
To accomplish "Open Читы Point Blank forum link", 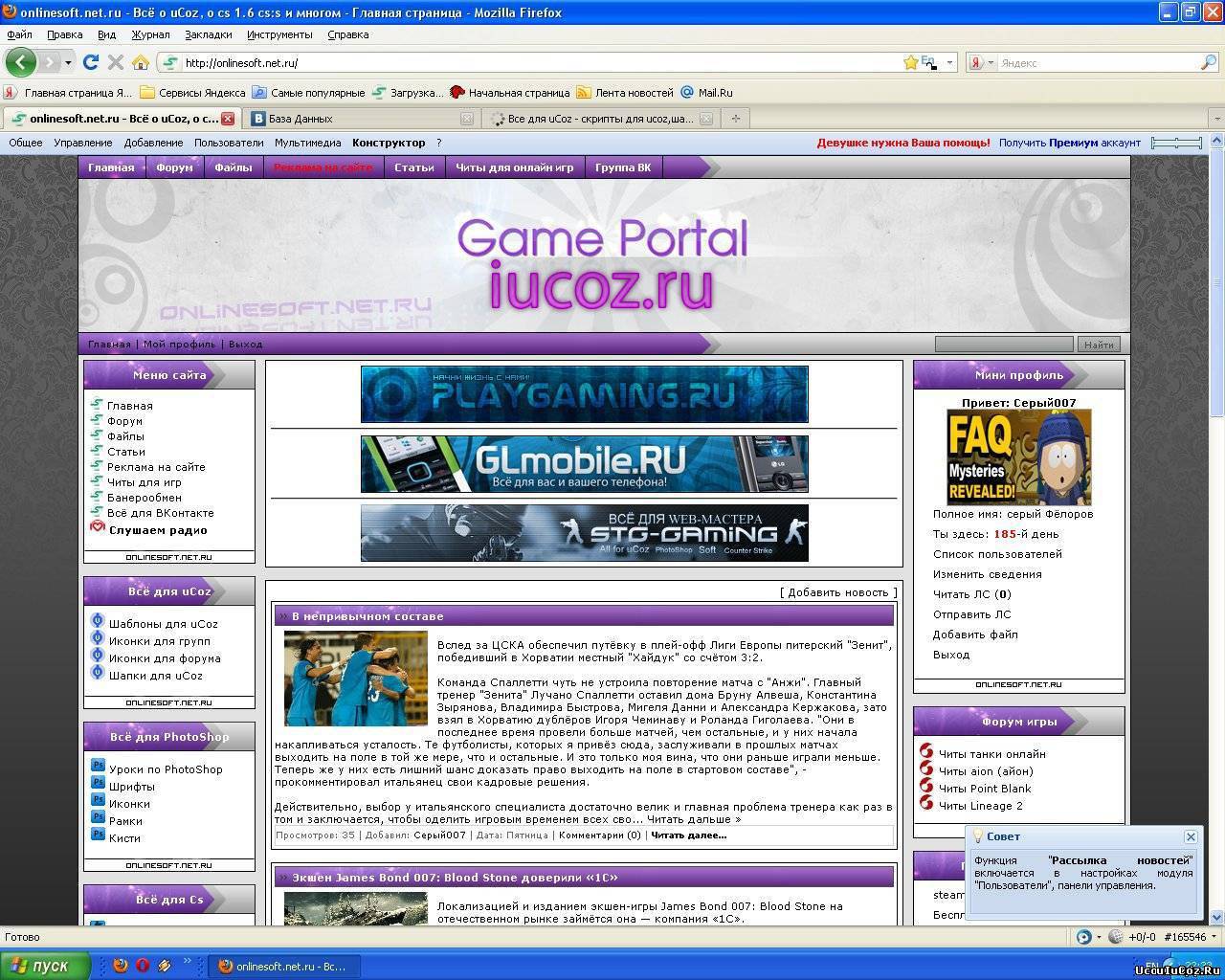I will coord(985,789).
